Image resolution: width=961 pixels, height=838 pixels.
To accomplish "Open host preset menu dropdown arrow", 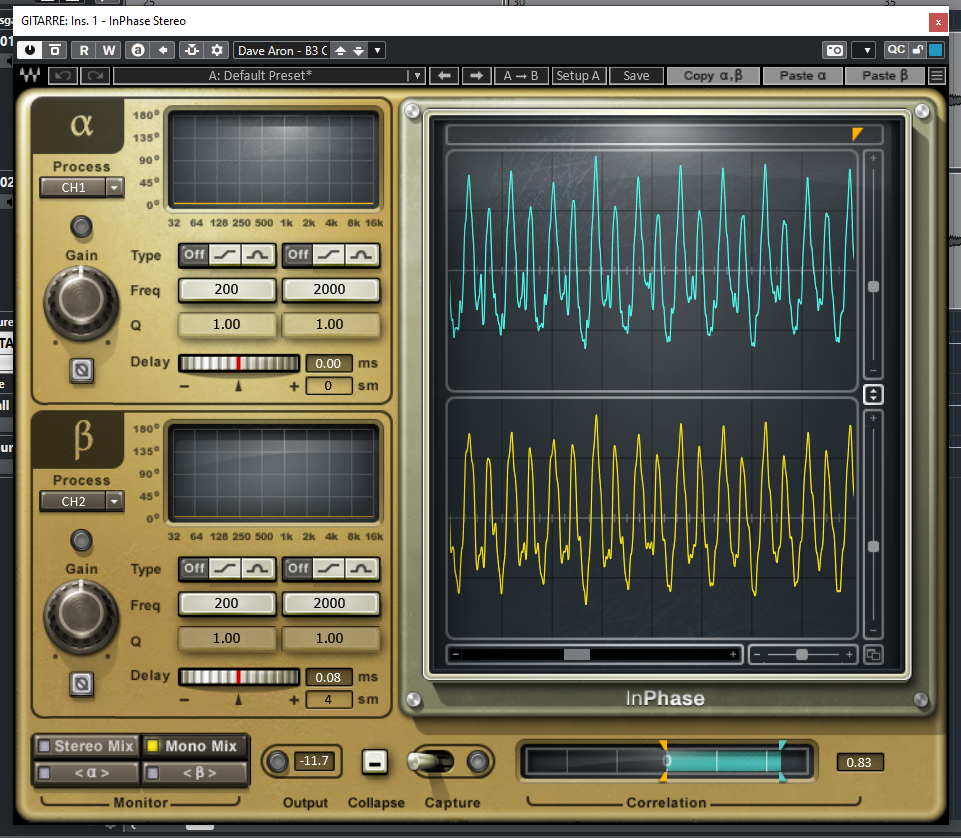I will click(x=378, y=50).
